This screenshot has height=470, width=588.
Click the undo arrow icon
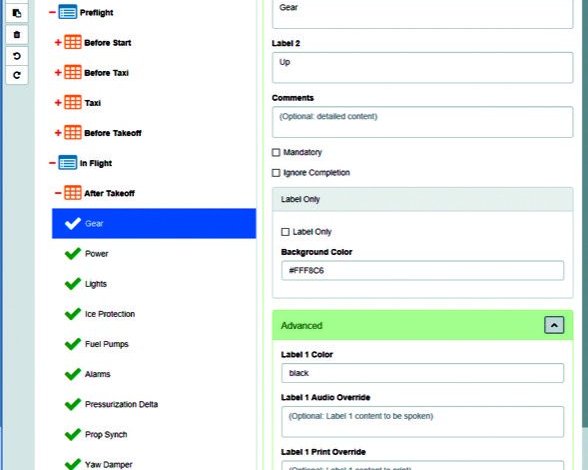point(16,56)
